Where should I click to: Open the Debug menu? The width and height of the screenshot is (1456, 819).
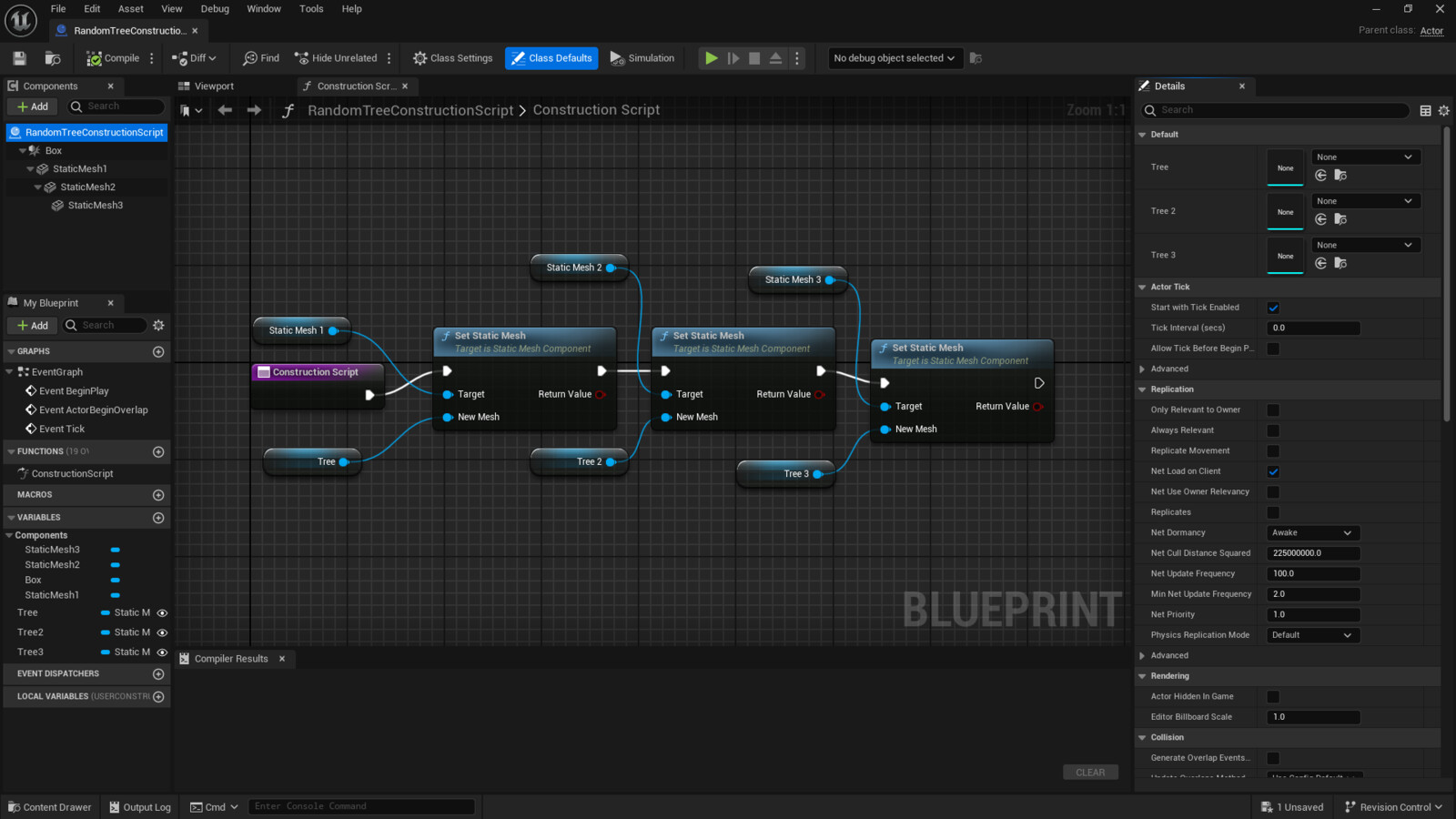pos(215,9)
